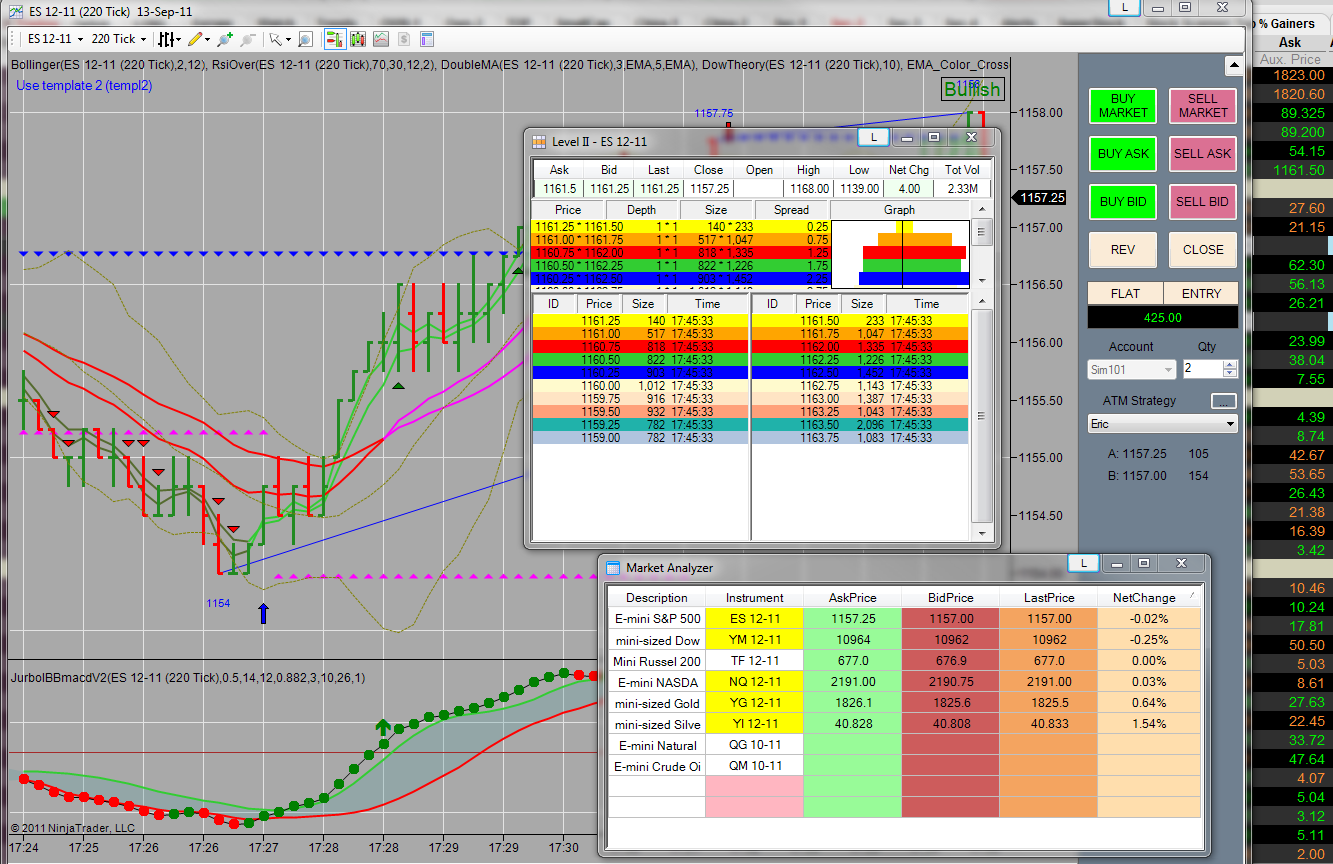Click the 425.00 PnL display
This screenshot has height=864, width=1333.
pos(1162,317)
